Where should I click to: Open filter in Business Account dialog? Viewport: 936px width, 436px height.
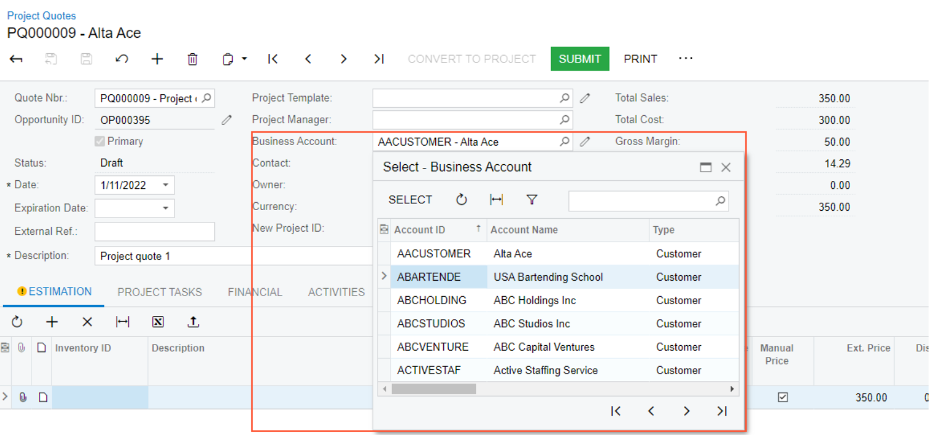point(532,200)
